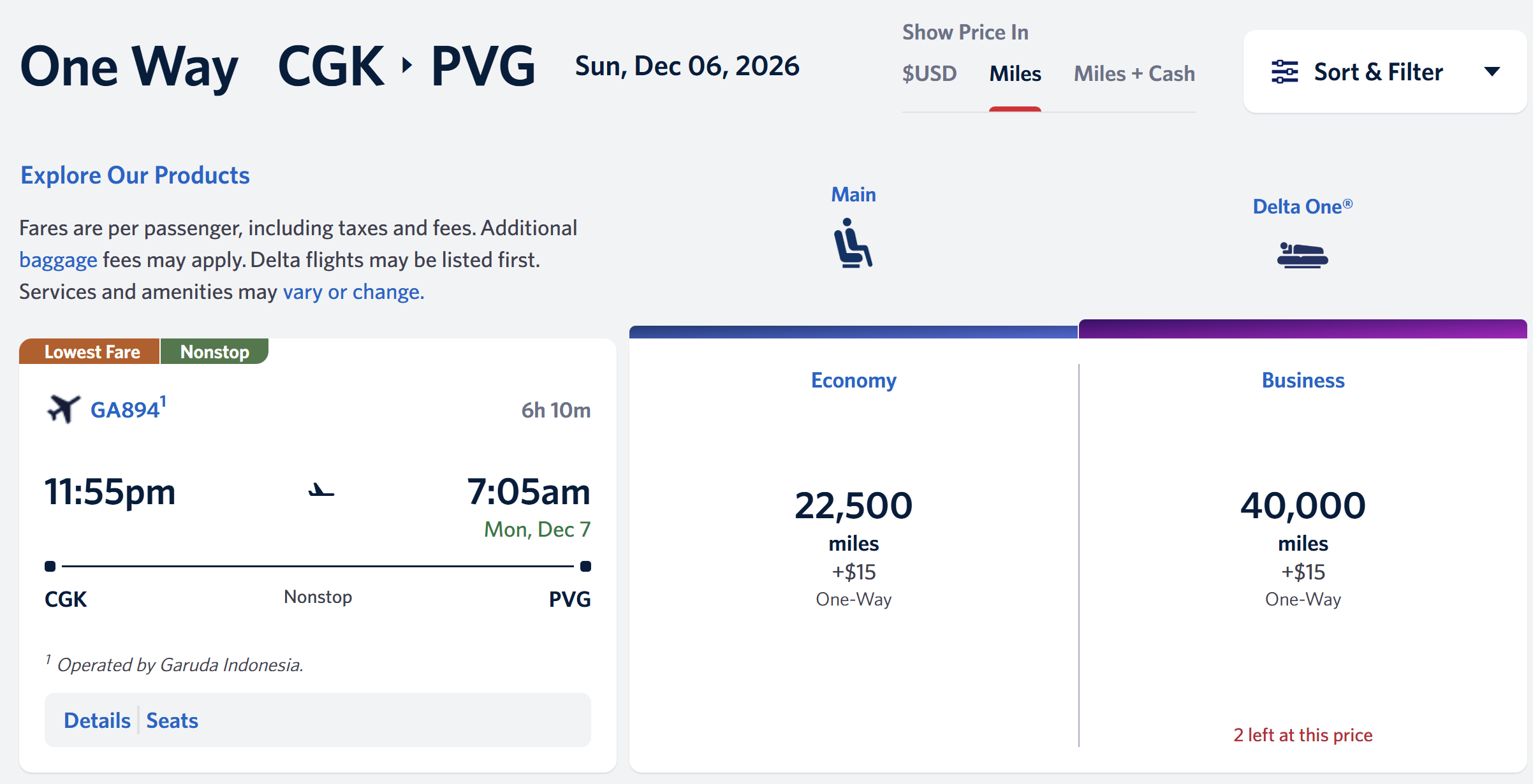The height and width of the screenshot is (784, 1533).
Task: Expand the Sort & Filter dropdown arrow
Action: click(1492, 71)
